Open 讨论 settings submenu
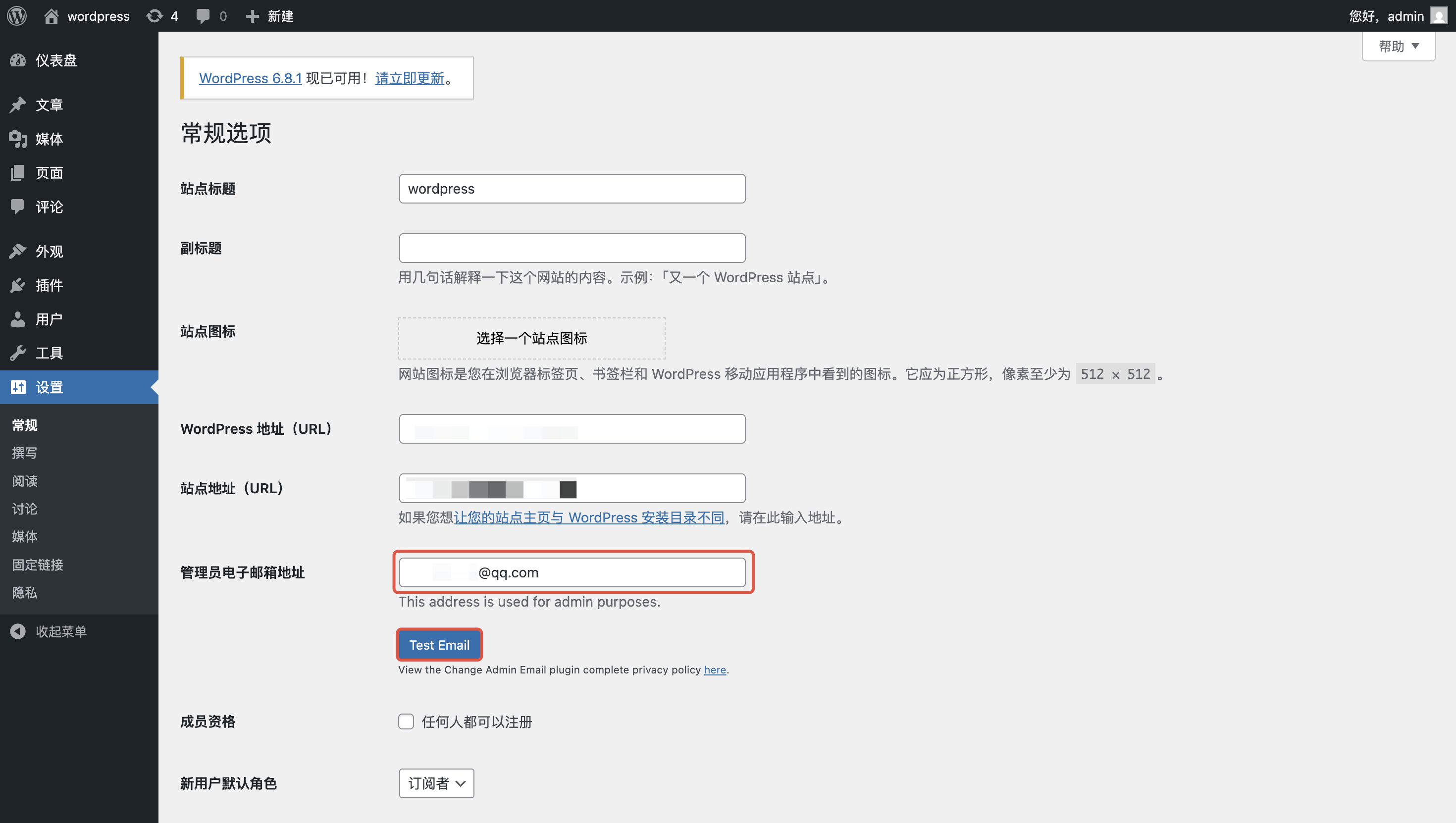 tap(25, 509)
